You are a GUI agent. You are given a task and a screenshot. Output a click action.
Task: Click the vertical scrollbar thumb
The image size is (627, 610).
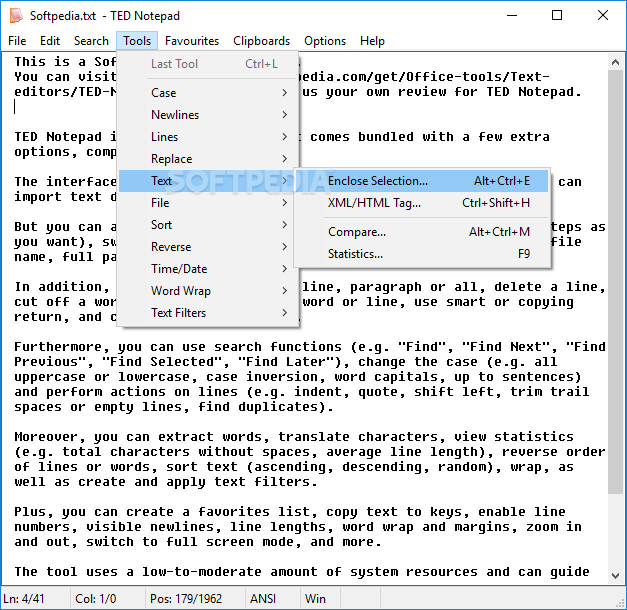tap(615, 282)
